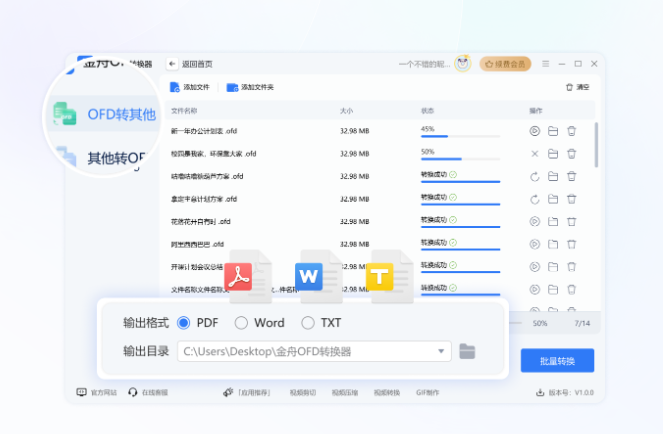The height and width of the screenshot is (434, 663).
Task: Open the 视频转换 recommended app link
Action: click(x=386, y=393)
